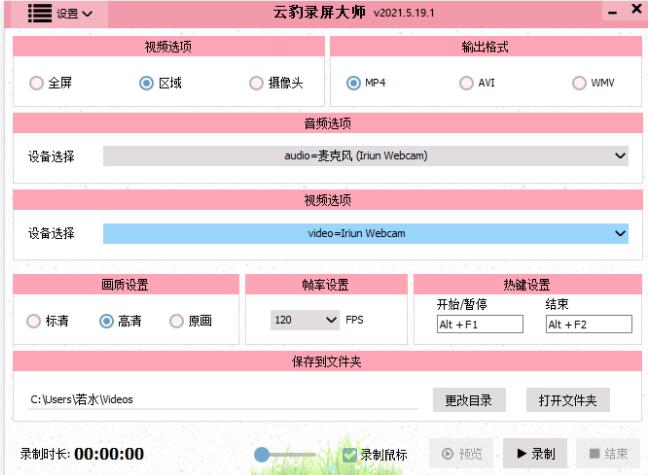Open the 120 FPS frame rate dropdown
The width and height of the screenshot is (648, 475).
(305, 320)
